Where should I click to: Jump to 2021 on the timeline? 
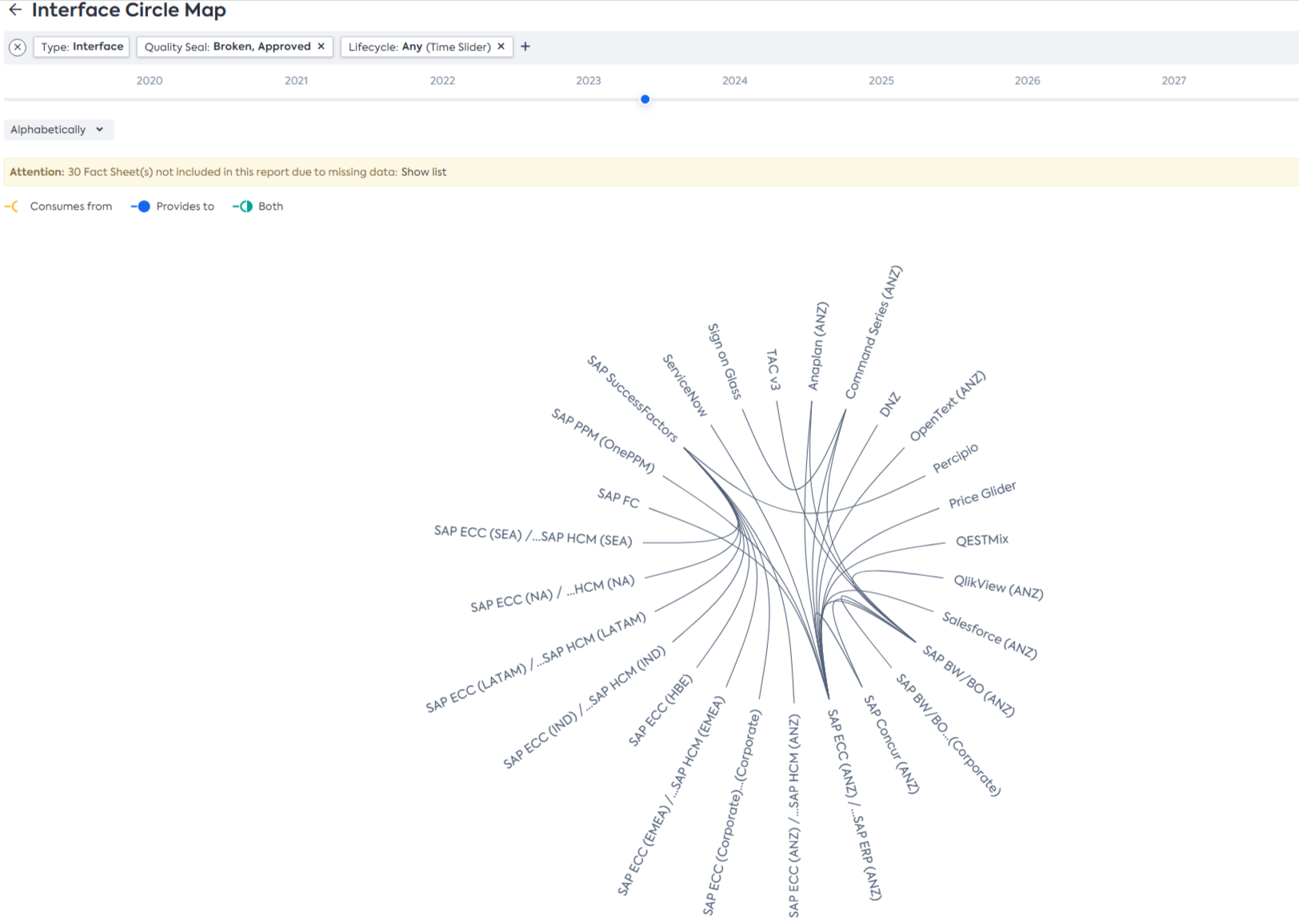[x=296, y=81]
